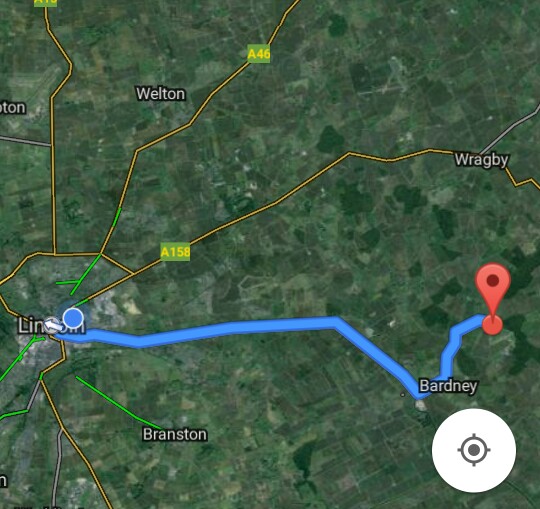Select the red destination pin
540x509 pixels.
(x=493, y=298)
